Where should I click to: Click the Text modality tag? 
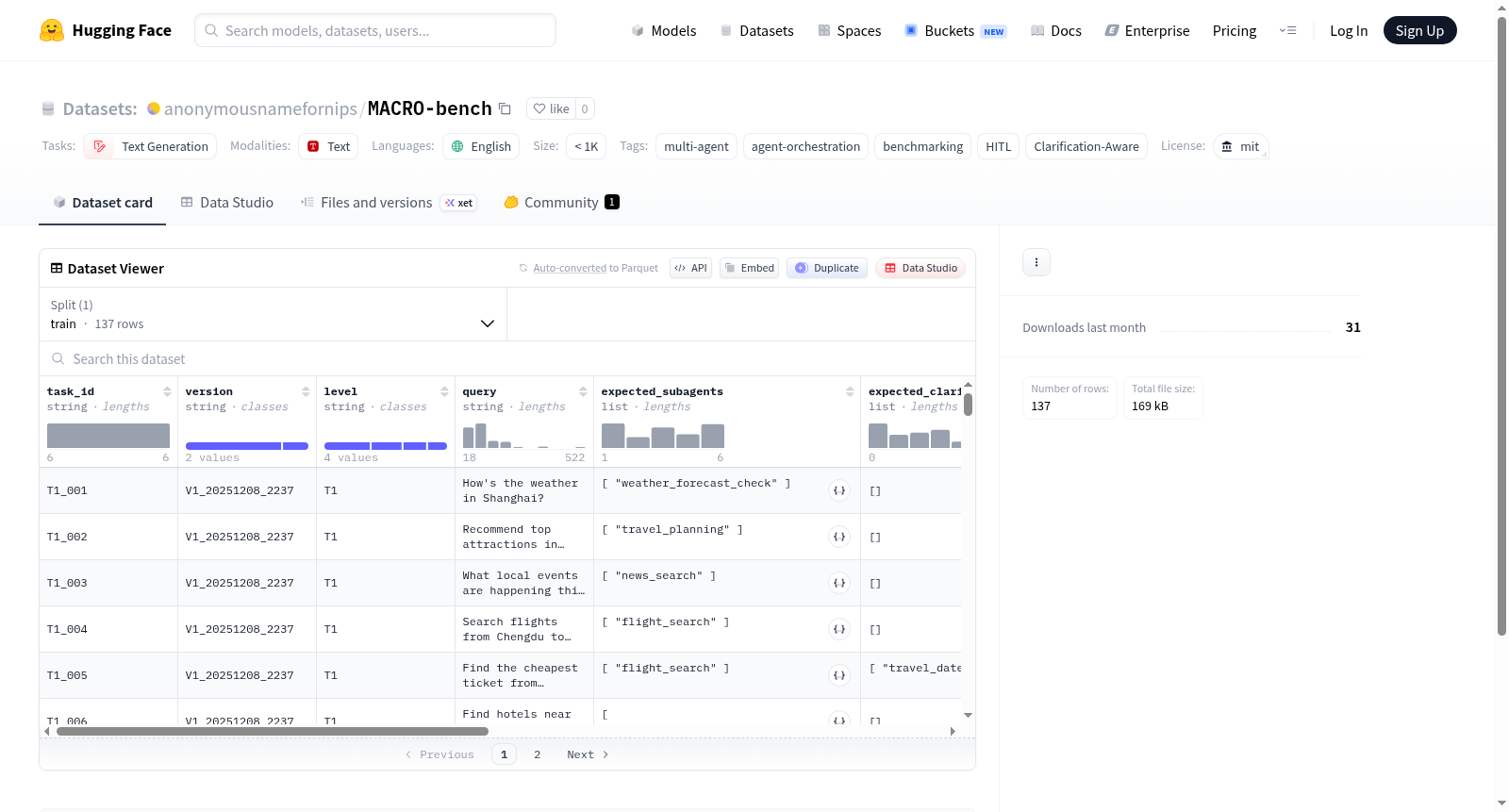[328, 146]
